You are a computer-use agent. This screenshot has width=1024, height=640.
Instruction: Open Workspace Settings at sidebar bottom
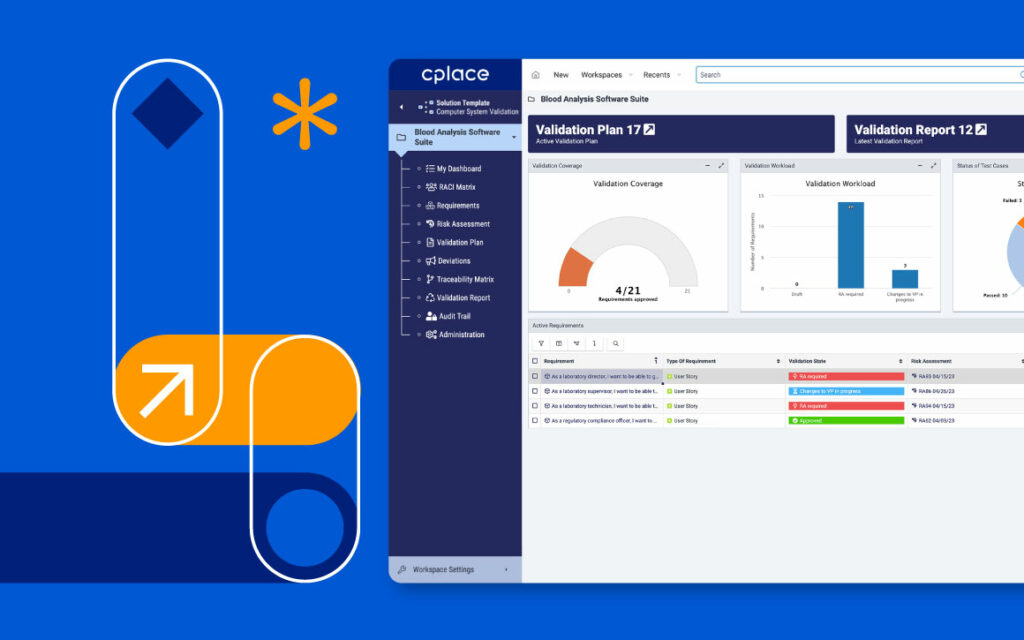point(443,569)
